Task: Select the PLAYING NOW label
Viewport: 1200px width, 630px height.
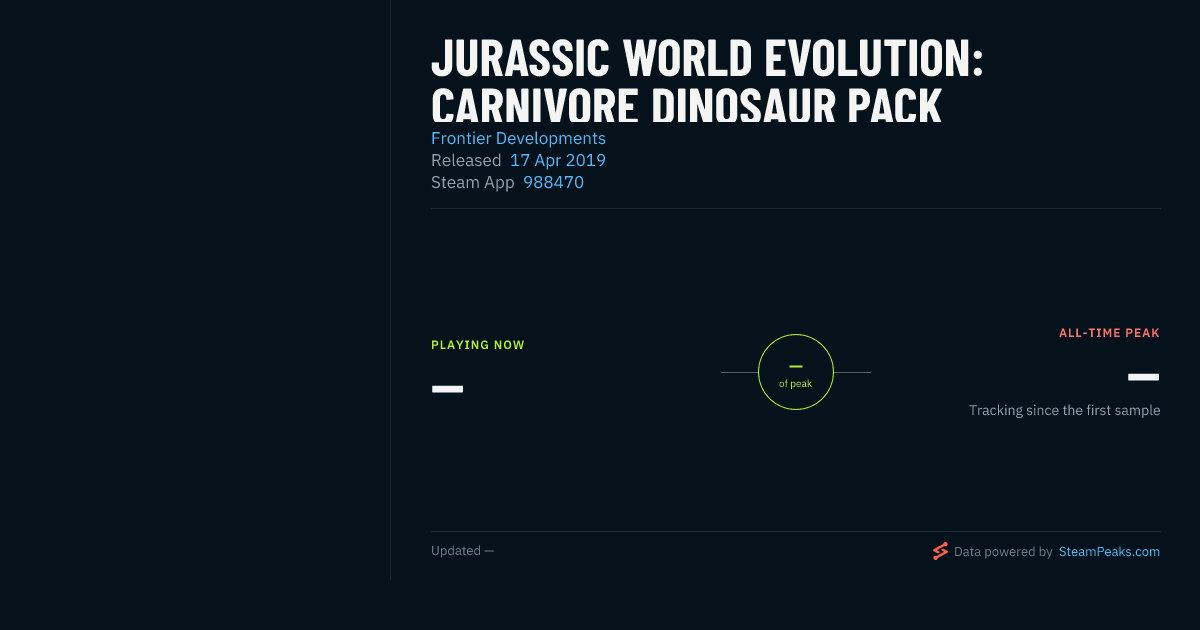Action: (x=478, y=345)
